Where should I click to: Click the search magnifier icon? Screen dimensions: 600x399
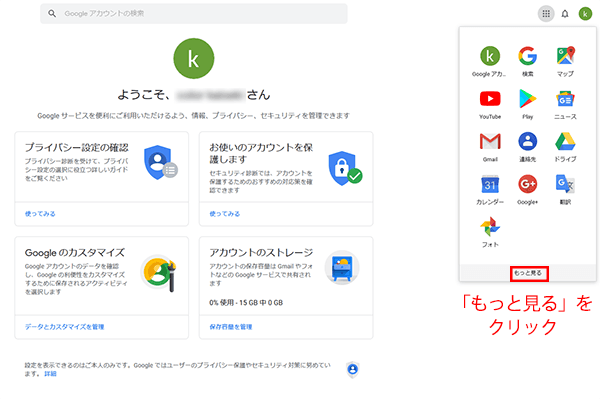(x=52, y=14)
